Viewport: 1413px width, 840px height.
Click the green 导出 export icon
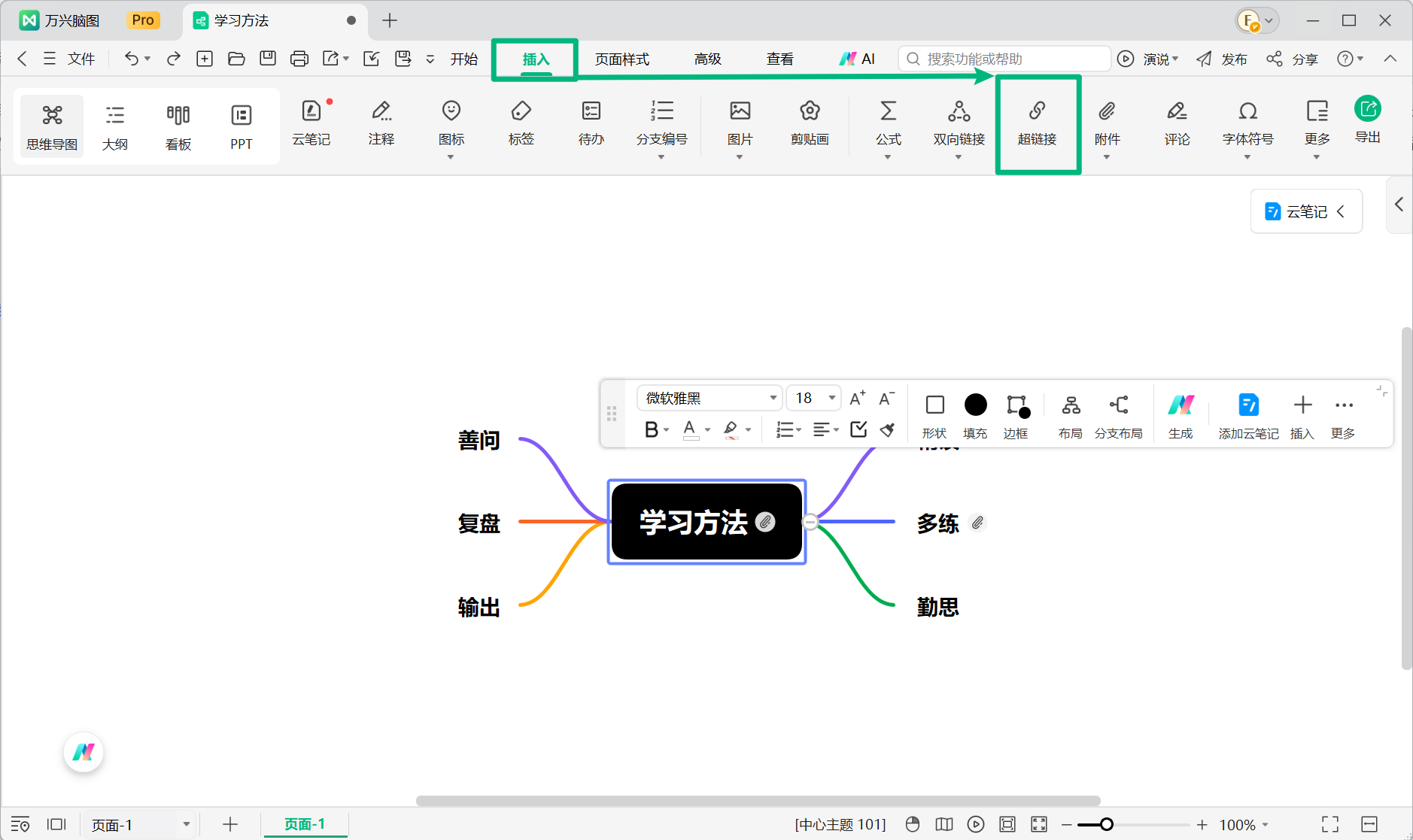coord(1367,110)
